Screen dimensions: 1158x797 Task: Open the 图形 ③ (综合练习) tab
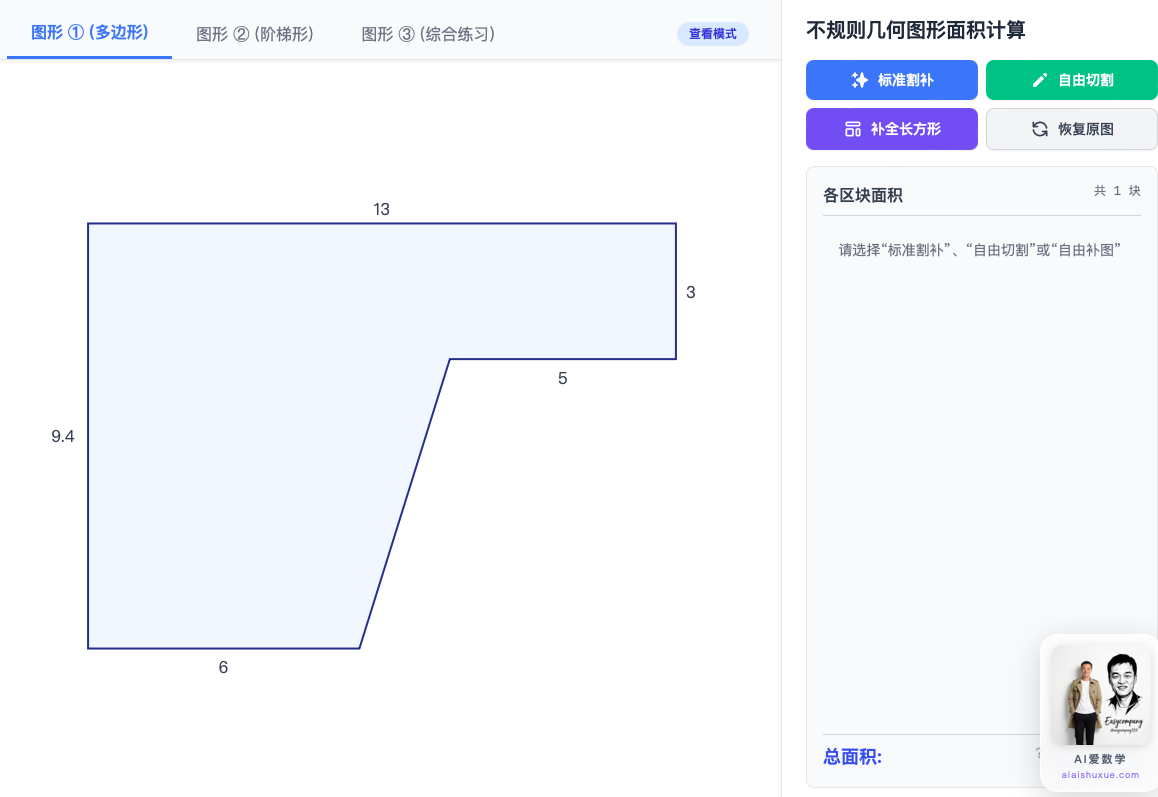pyautogui.click(x=428, y=34)
